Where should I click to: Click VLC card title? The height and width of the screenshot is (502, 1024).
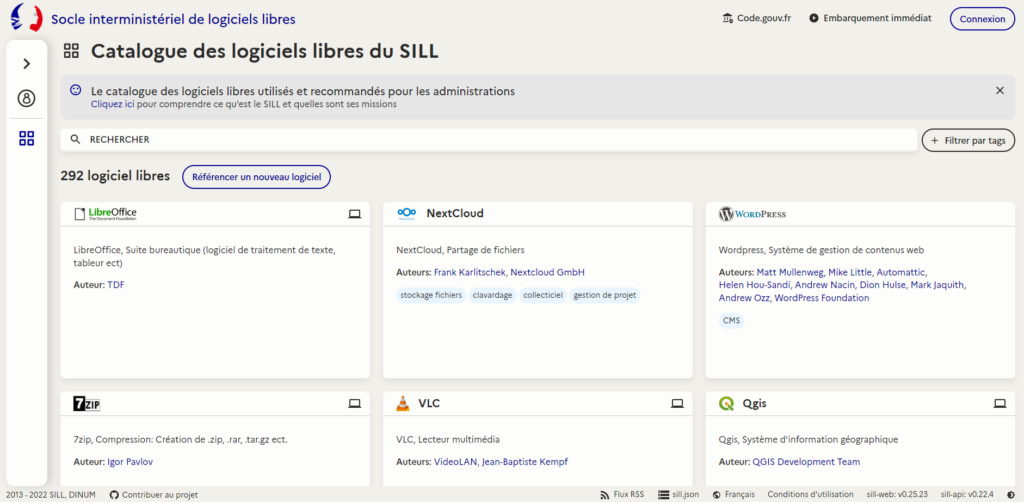tap(429, 403)
